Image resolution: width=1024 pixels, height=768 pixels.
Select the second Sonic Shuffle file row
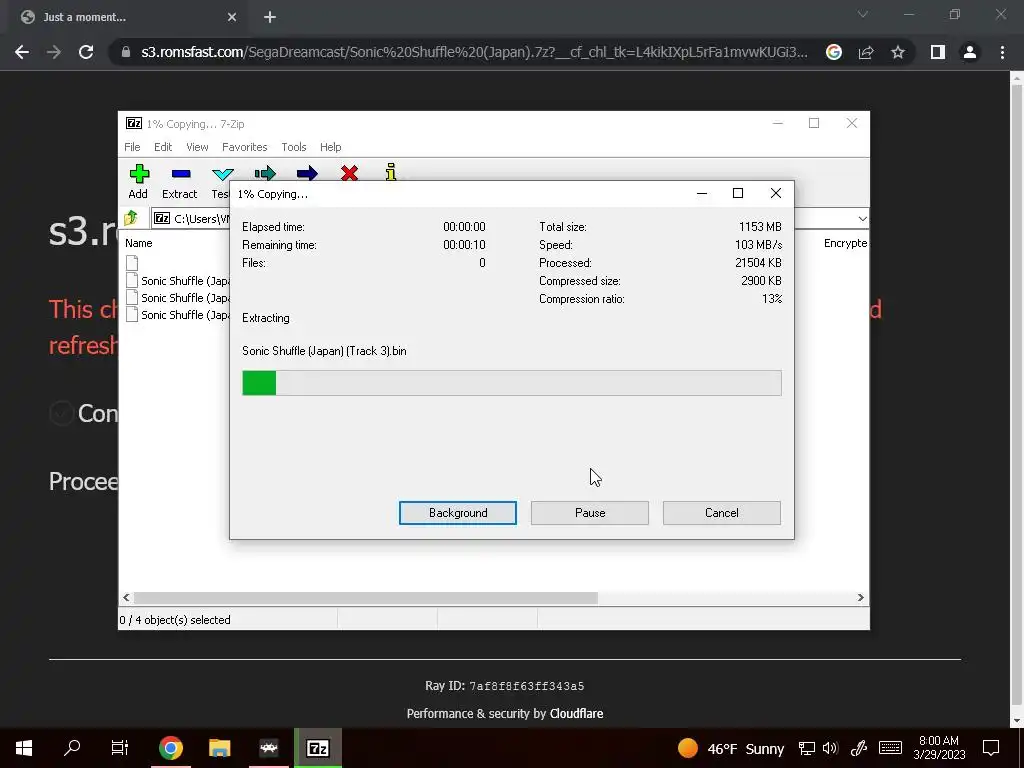[178, 298]
